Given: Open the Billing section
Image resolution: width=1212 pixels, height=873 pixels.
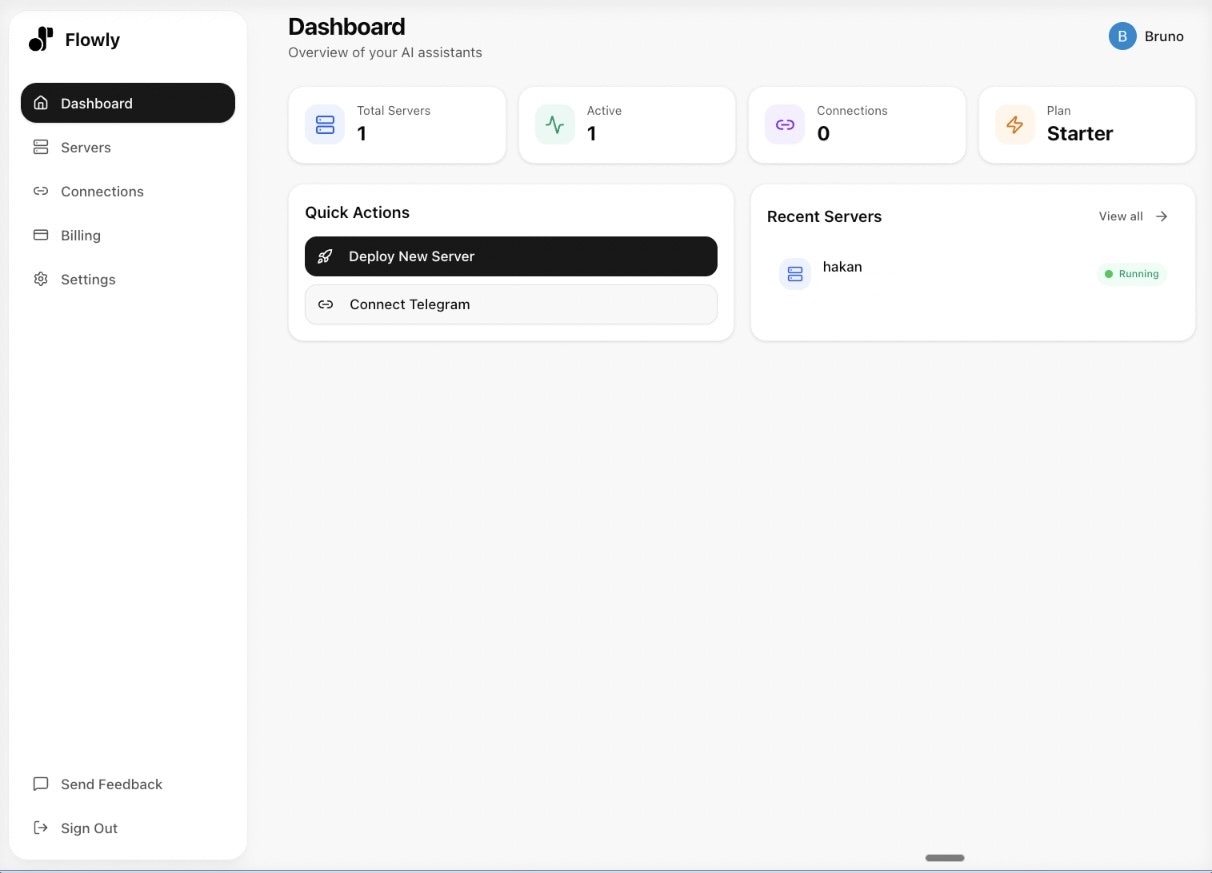Looking at the screenshot, I should click(80, 235).
